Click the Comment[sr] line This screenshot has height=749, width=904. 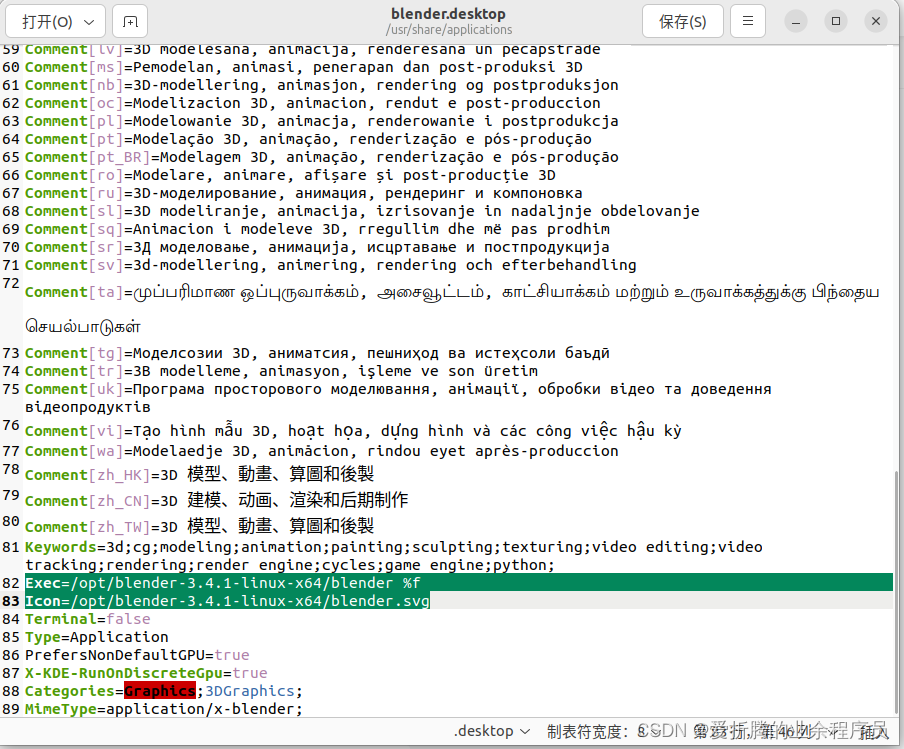(317, 247)
